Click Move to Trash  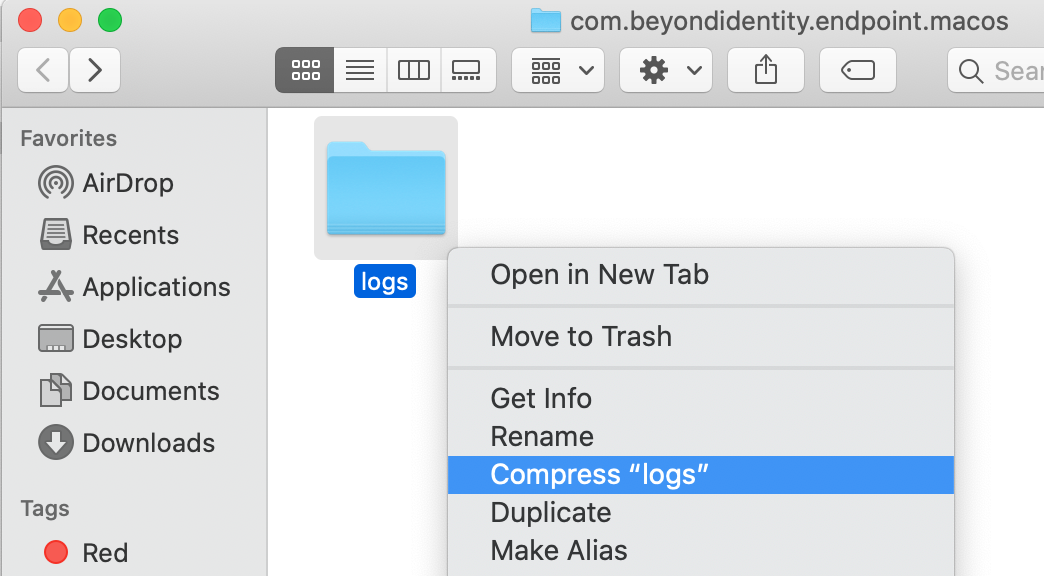pyautogui.click(x=581, y=337)
